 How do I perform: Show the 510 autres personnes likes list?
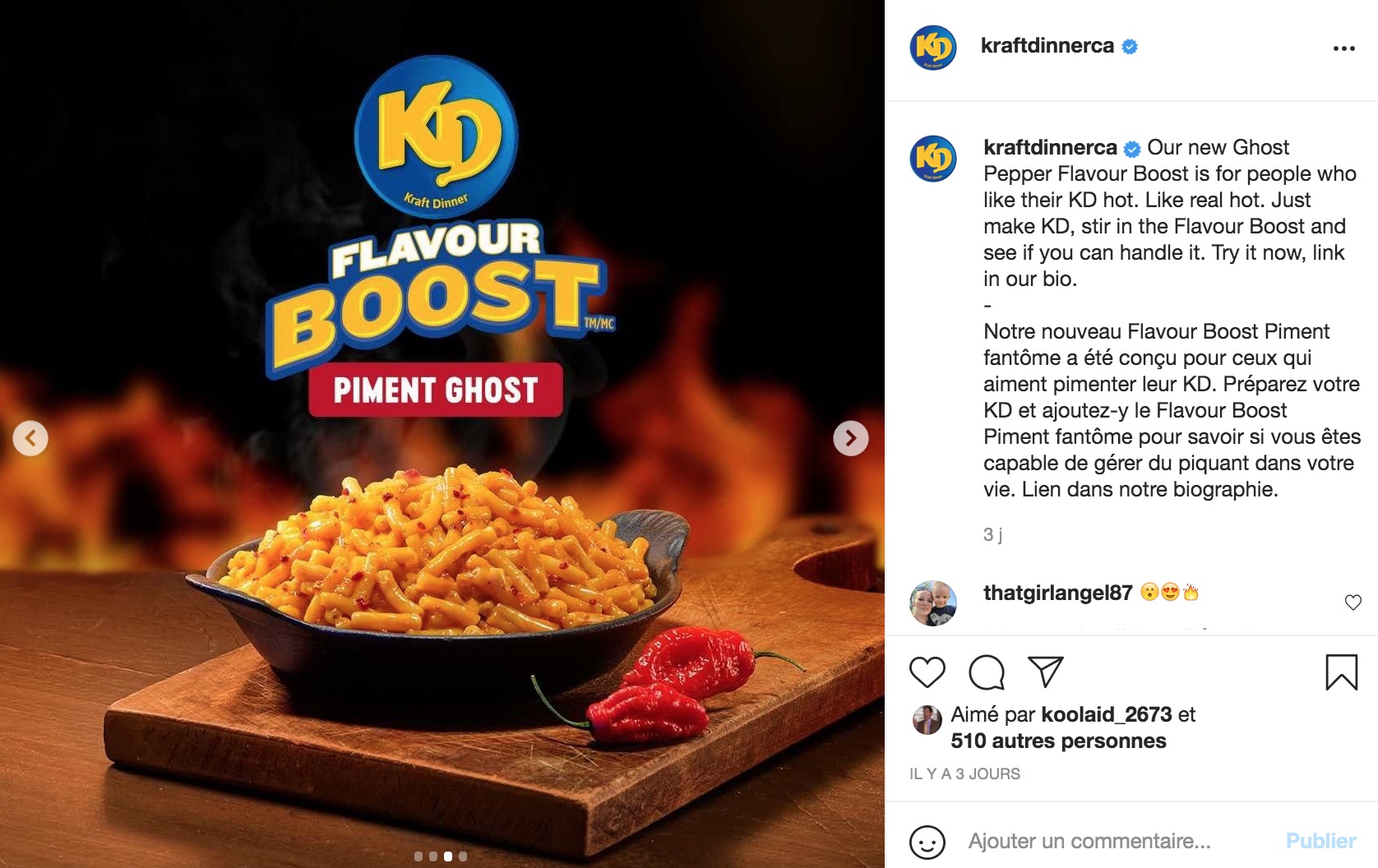(x=1058, y=741)
